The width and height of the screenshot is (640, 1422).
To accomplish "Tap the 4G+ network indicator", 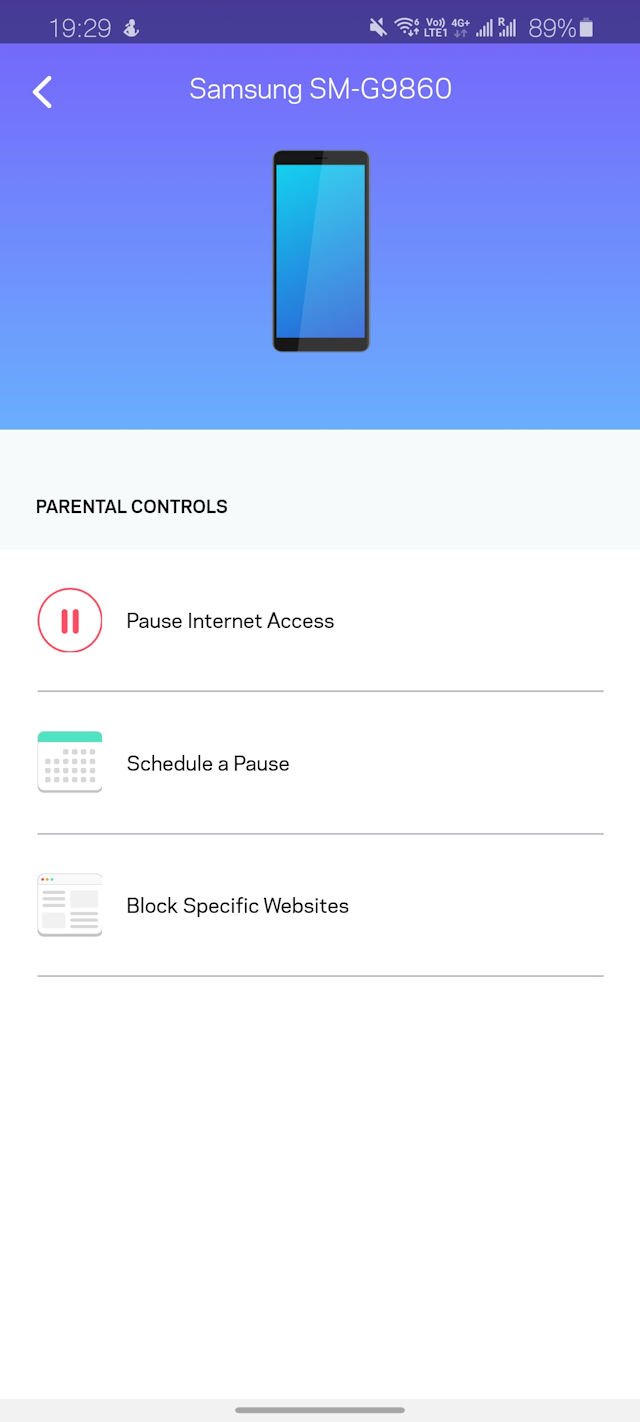I will (460, 28).
